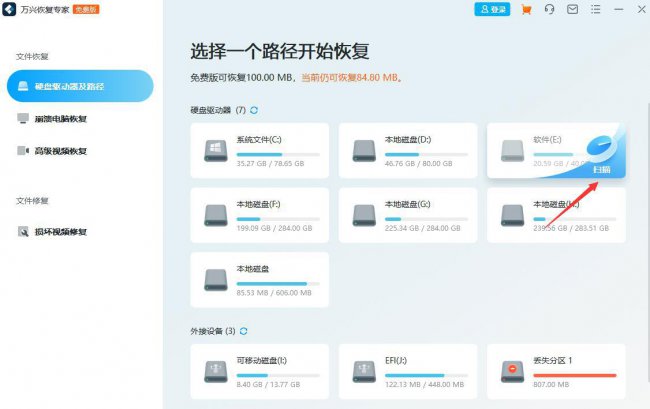
Task: Refresh the 硬盘驱动器 (7) list
Action: pyautogui.click(x=254, y=110)
